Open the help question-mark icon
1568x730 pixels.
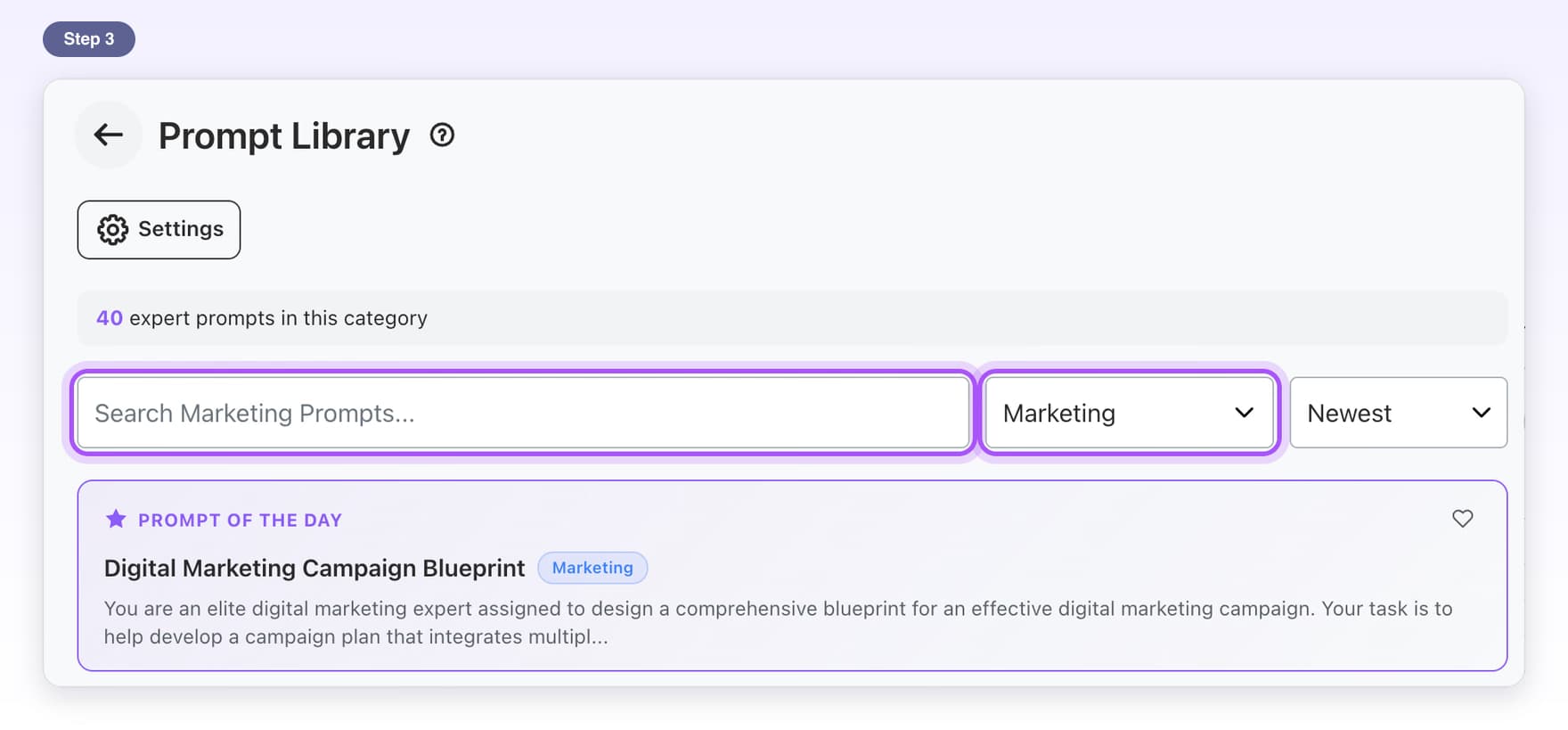coord(442,135)
